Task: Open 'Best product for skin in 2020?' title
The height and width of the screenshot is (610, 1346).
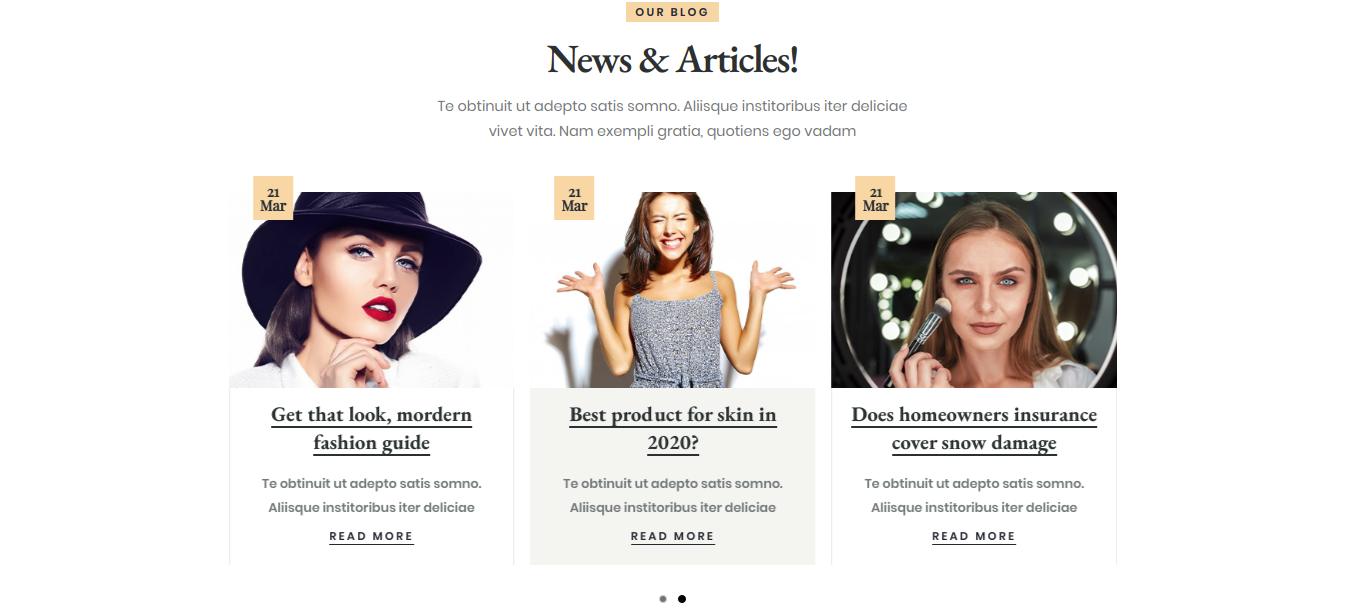Action: (x=672, y=428)
